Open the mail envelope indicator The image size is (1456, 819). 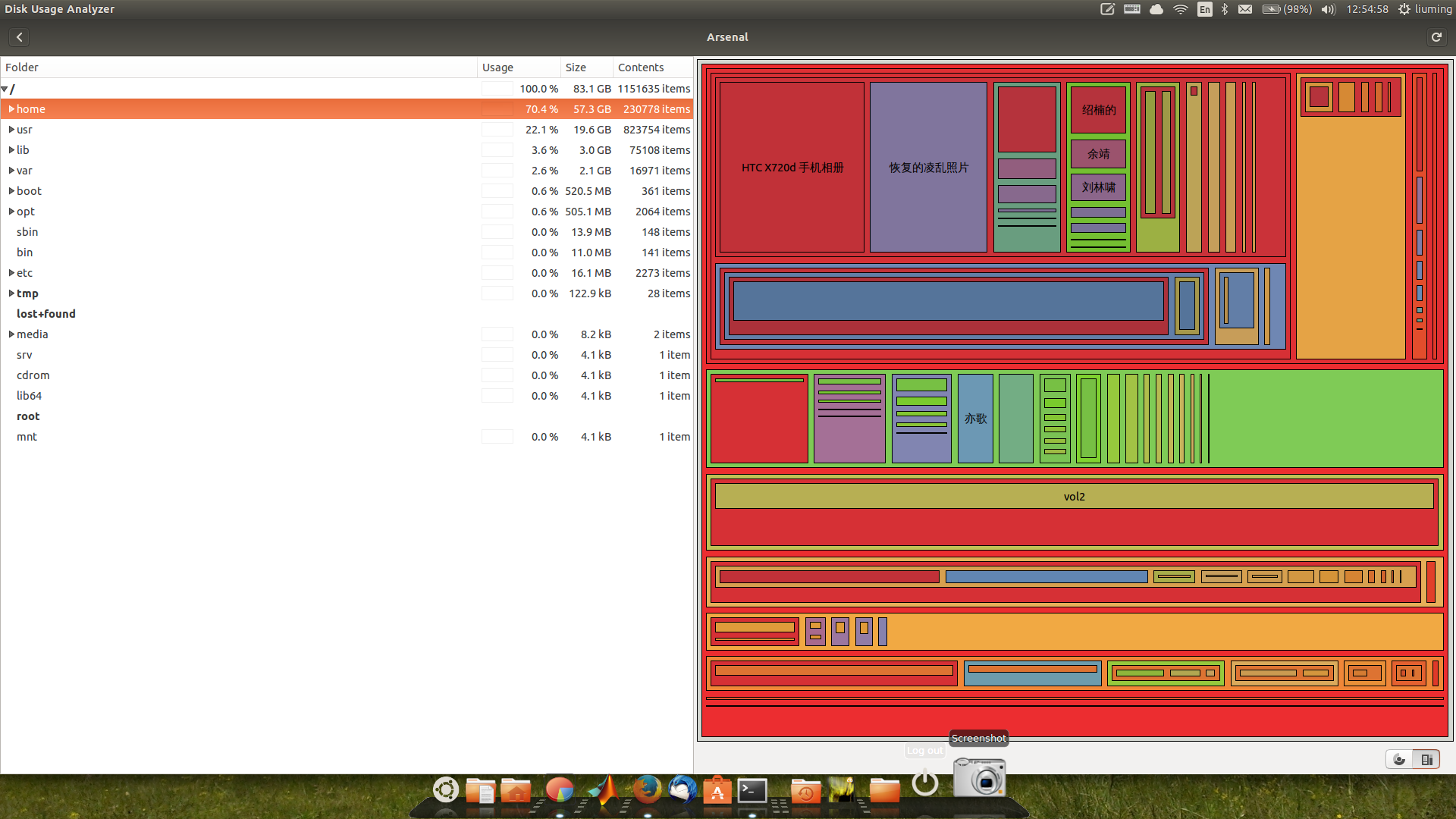pyautogui.click(x=1245, y=9)
